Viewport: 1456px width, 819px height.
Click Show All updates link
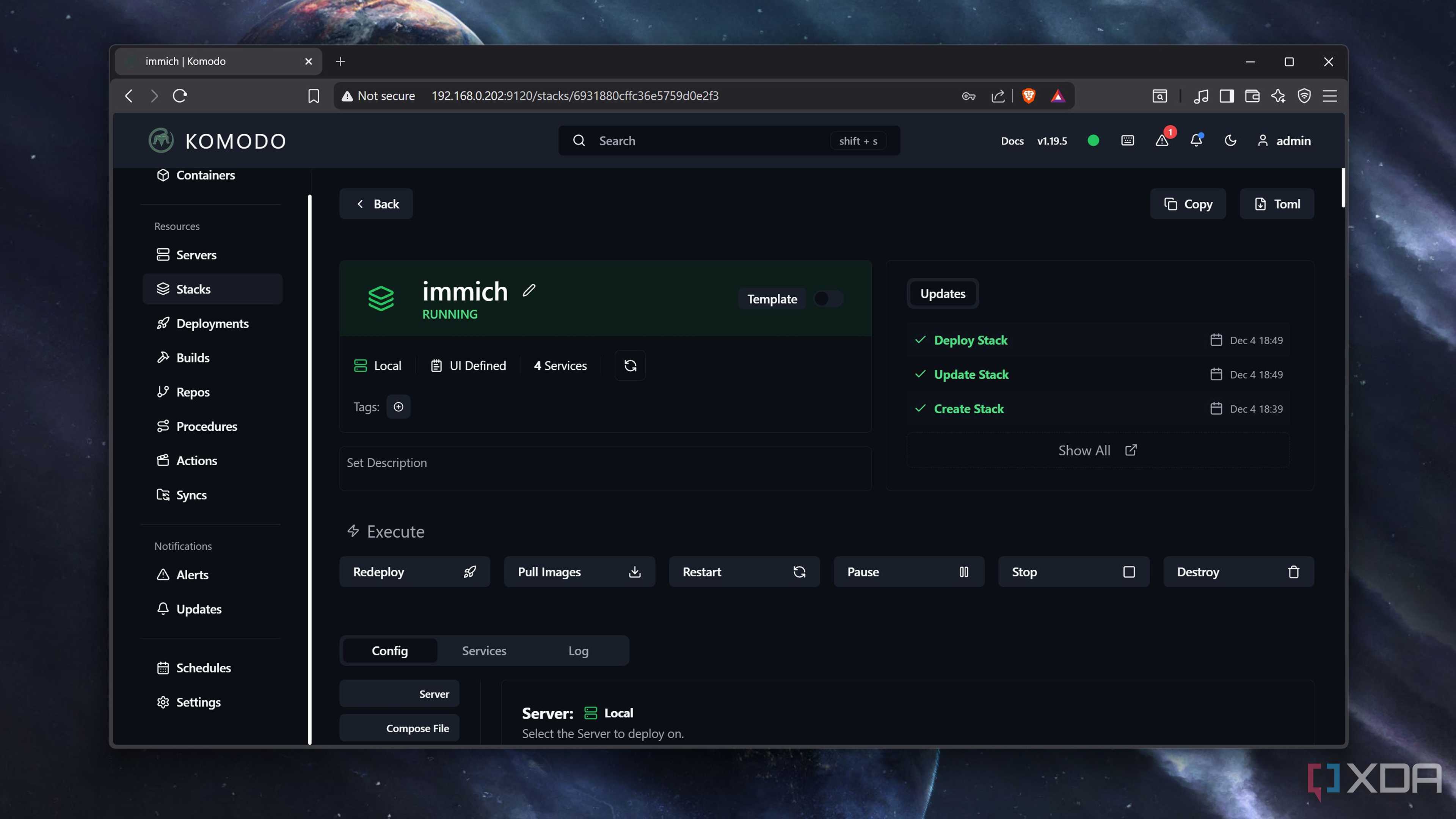[x=1098, y=450]
